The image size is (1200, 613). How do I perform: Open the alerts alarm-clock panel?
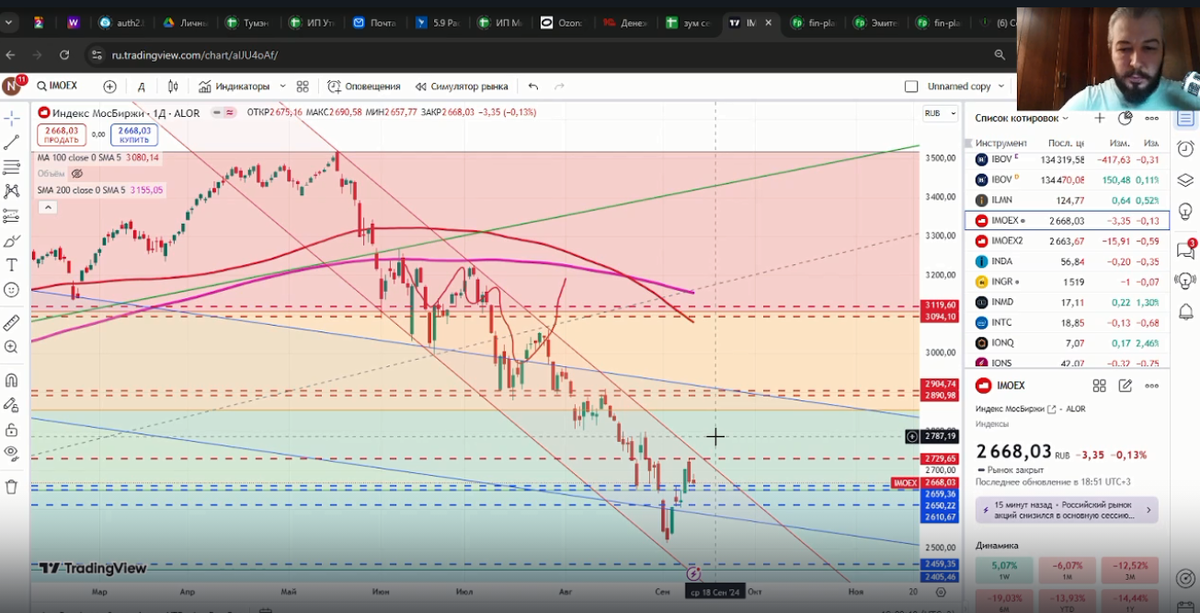1185,149
